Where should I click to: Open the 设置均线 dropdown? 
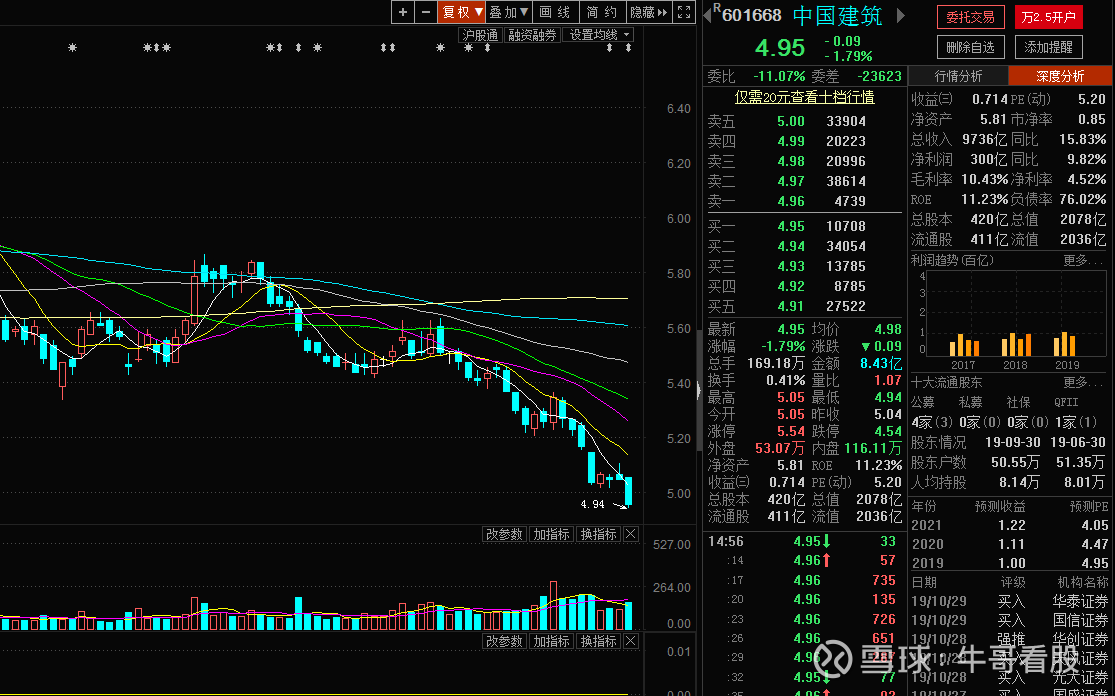[599, 35]
